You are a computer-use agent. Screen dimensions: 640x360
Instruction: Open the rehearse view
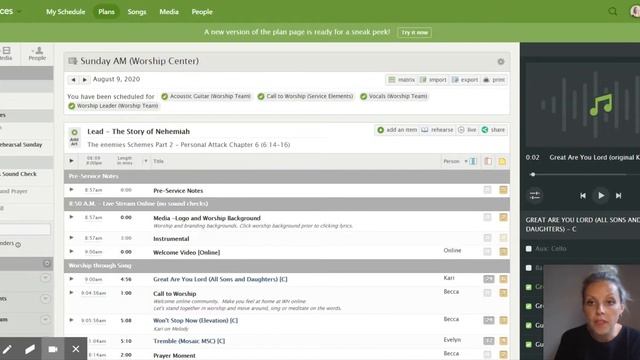click(x=437, y=130)
